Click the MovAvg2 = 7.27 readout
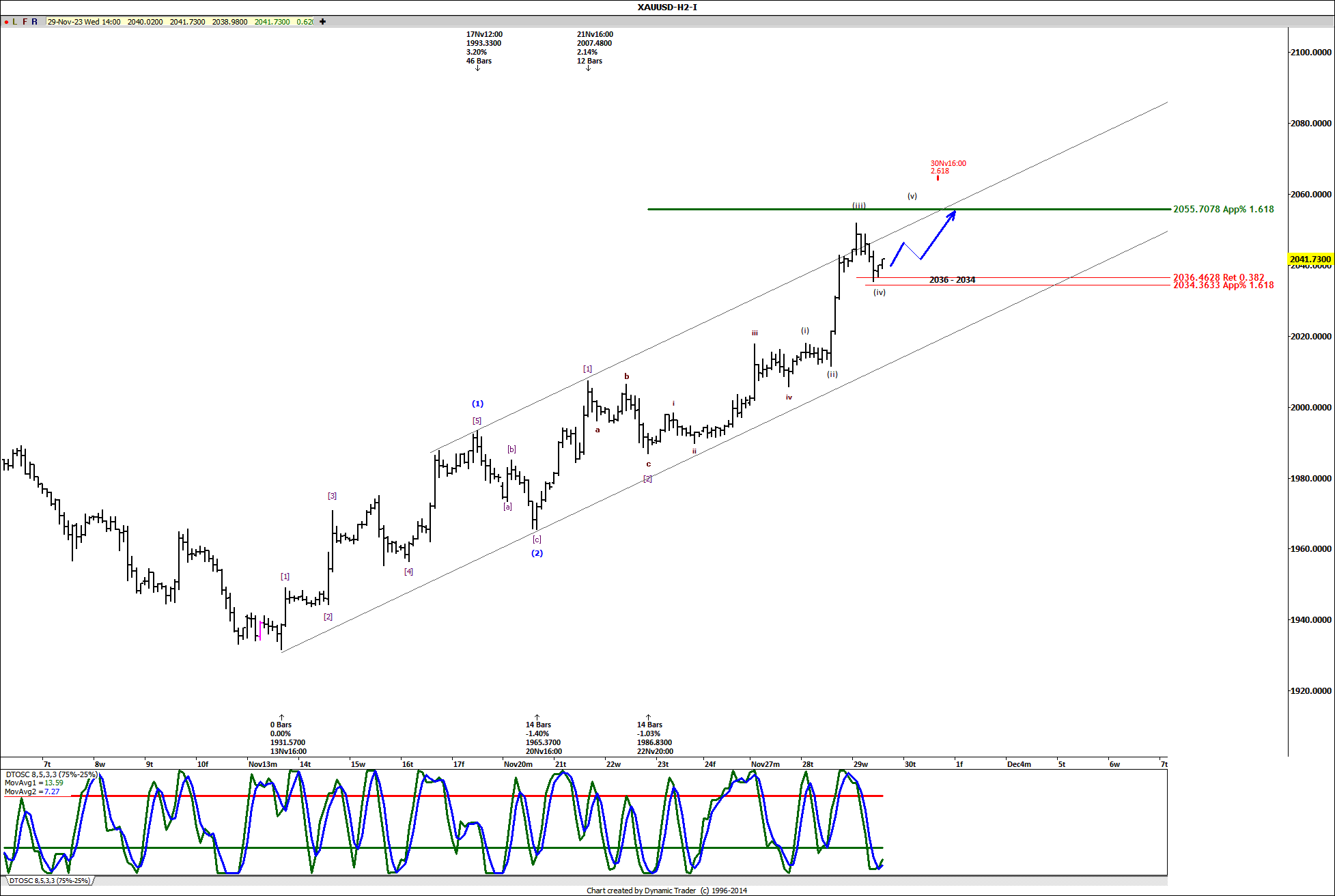This screenshot has height=896, width=1335. [x=32, y=792]
